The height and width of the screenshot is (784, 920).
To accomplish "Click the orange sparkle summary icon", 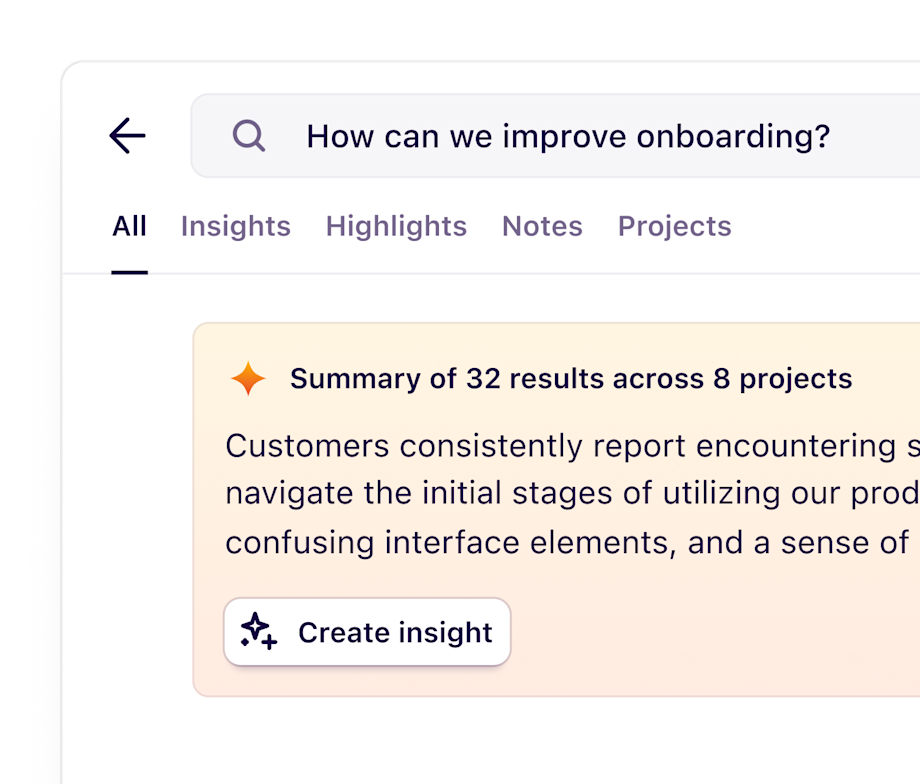I will (x=248, y=378).
